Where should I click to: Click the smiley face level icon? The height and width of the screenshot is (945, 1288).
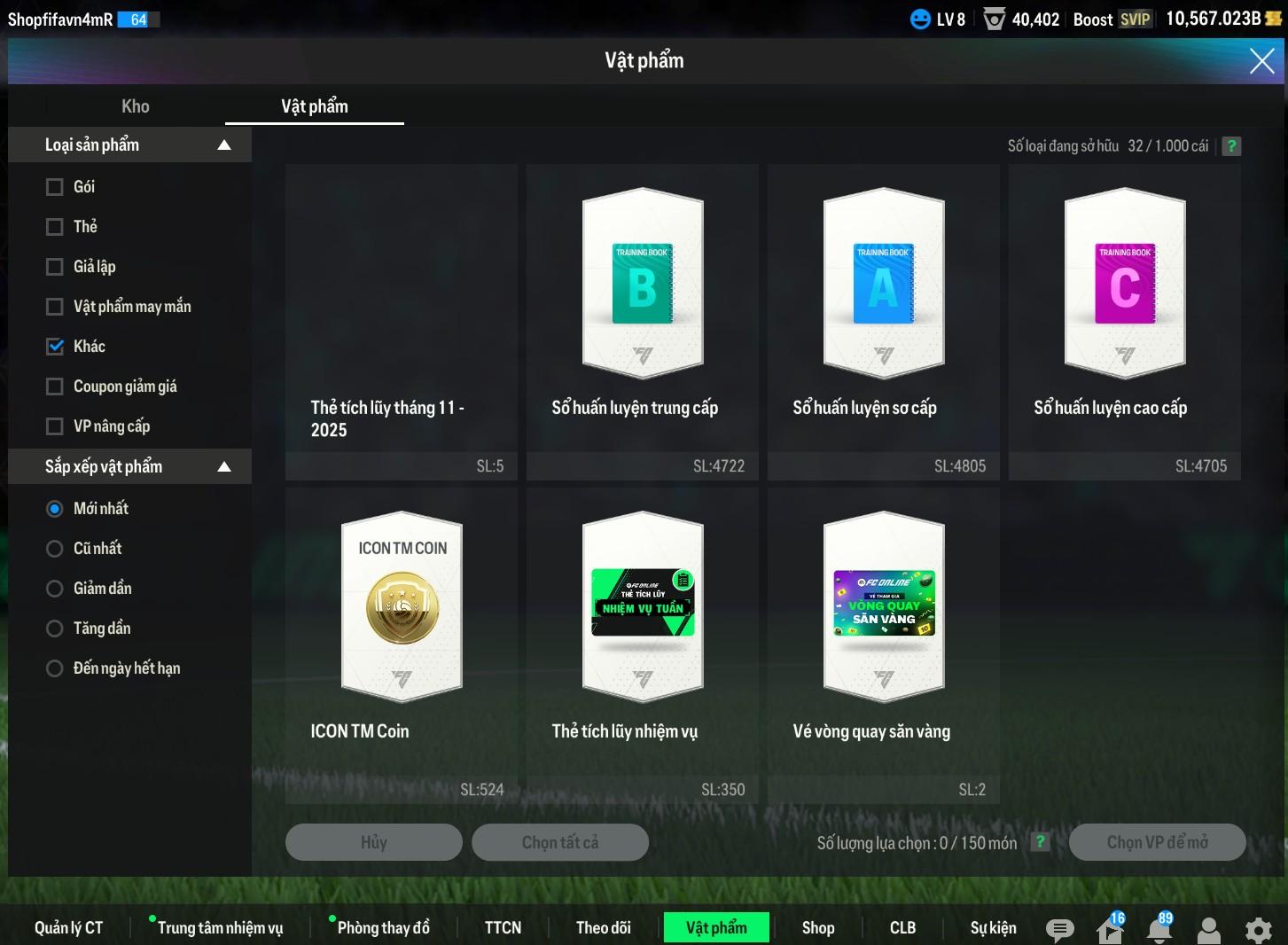point(921,19)
